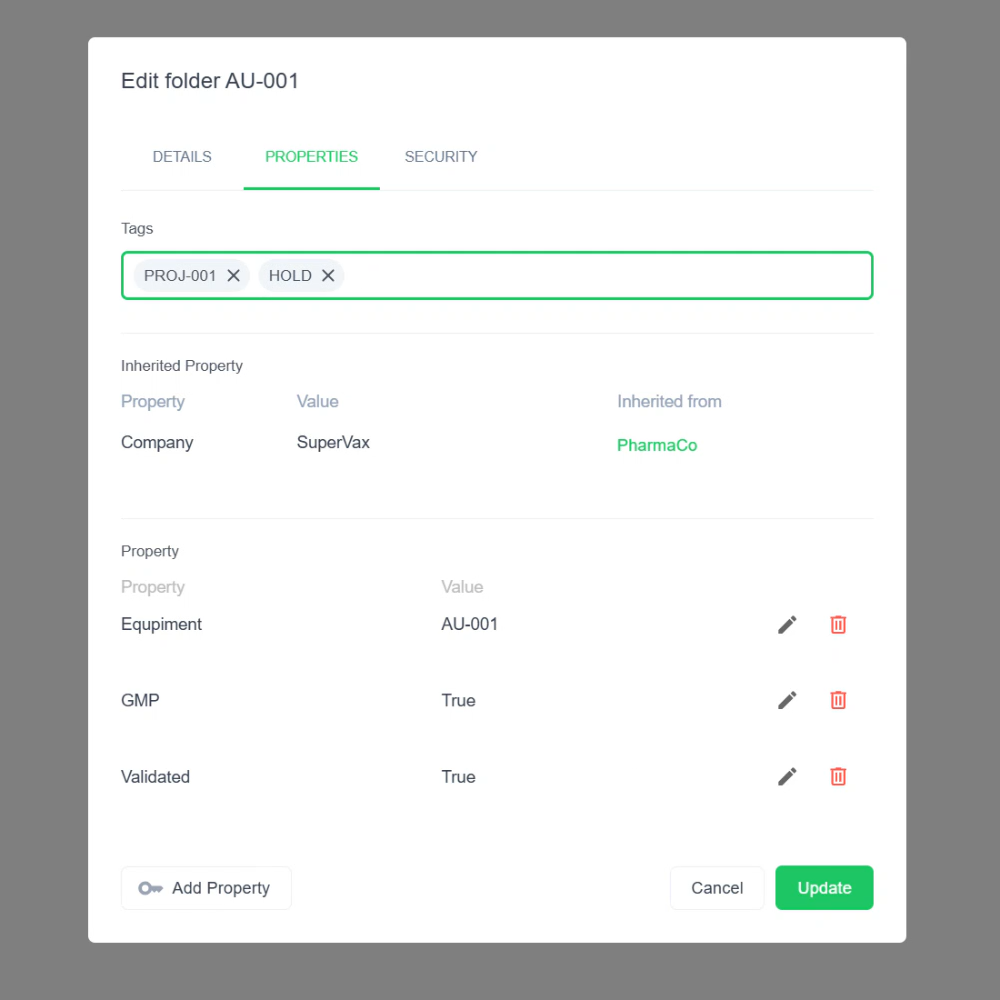
Task: Focus the Tags input field
Action: 600,276
